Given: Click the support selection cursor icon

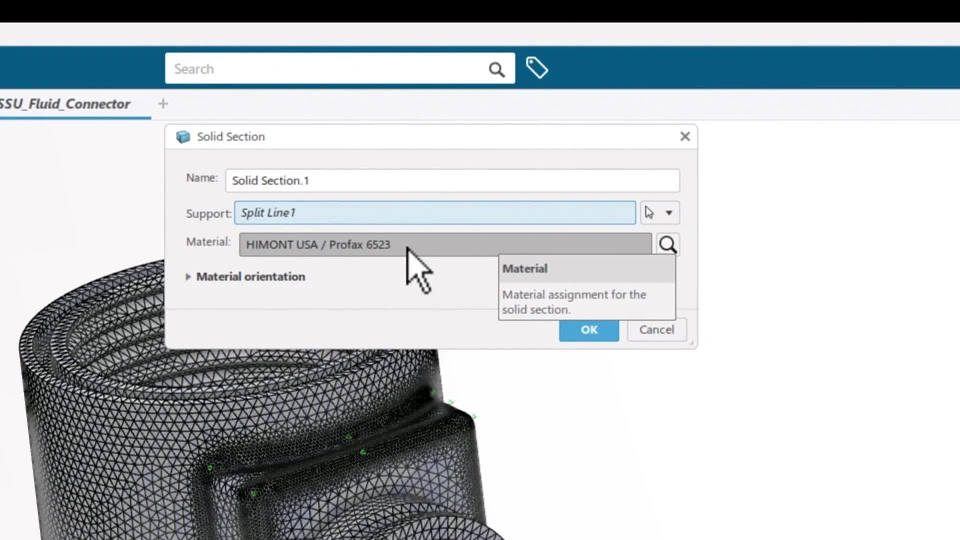Looking at the screenshot, I should (x=649, y=212).
